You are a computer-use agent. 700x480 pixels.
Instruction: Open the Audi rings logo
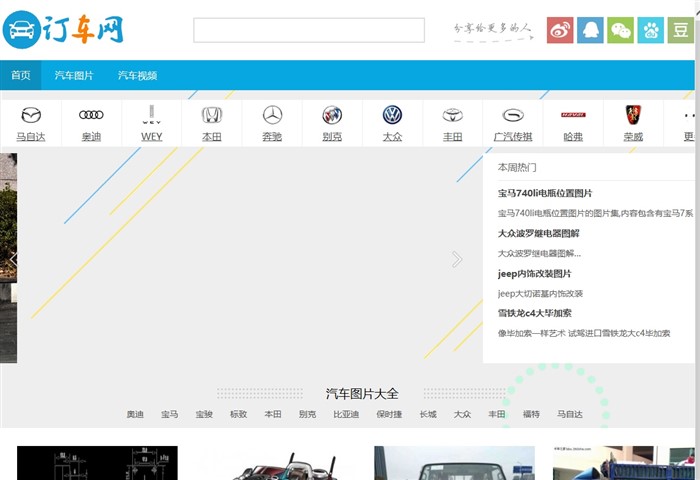pos(91,115)
